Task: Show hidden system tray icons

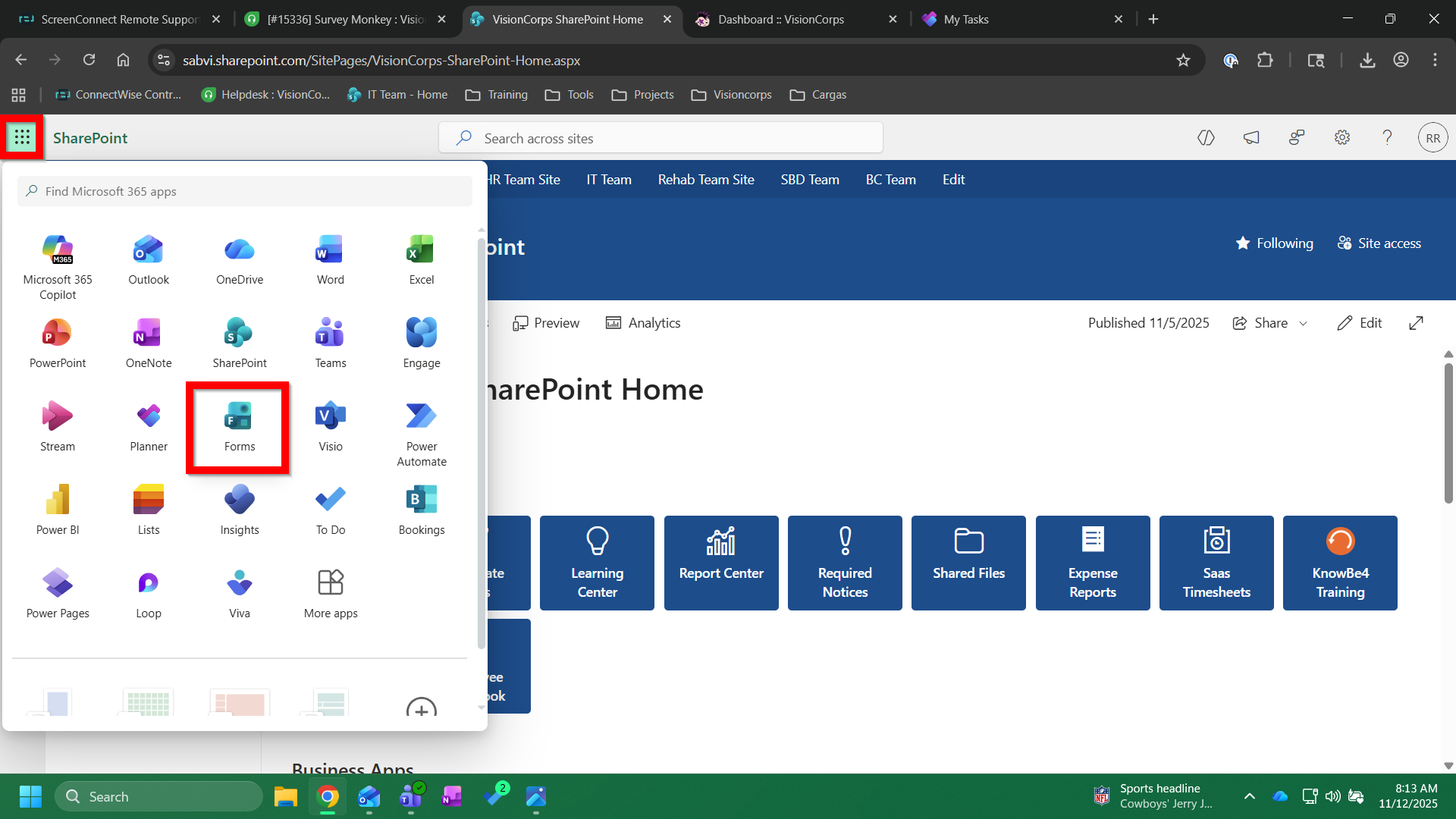Action: tap(1249, 796)
